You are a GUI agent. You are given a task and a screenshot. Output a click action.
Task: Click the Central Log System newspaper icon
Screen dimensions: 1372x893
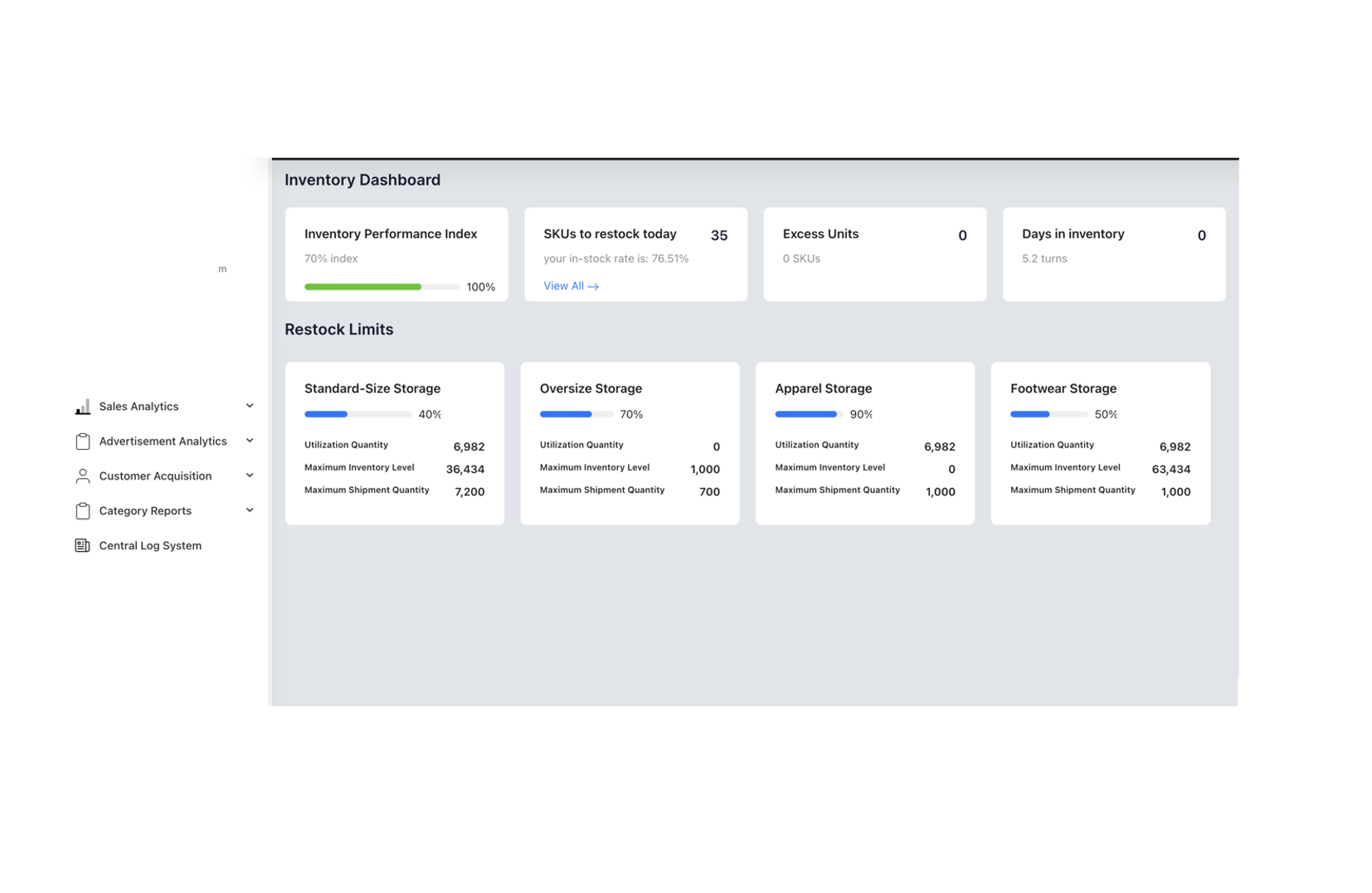point(82,546)
